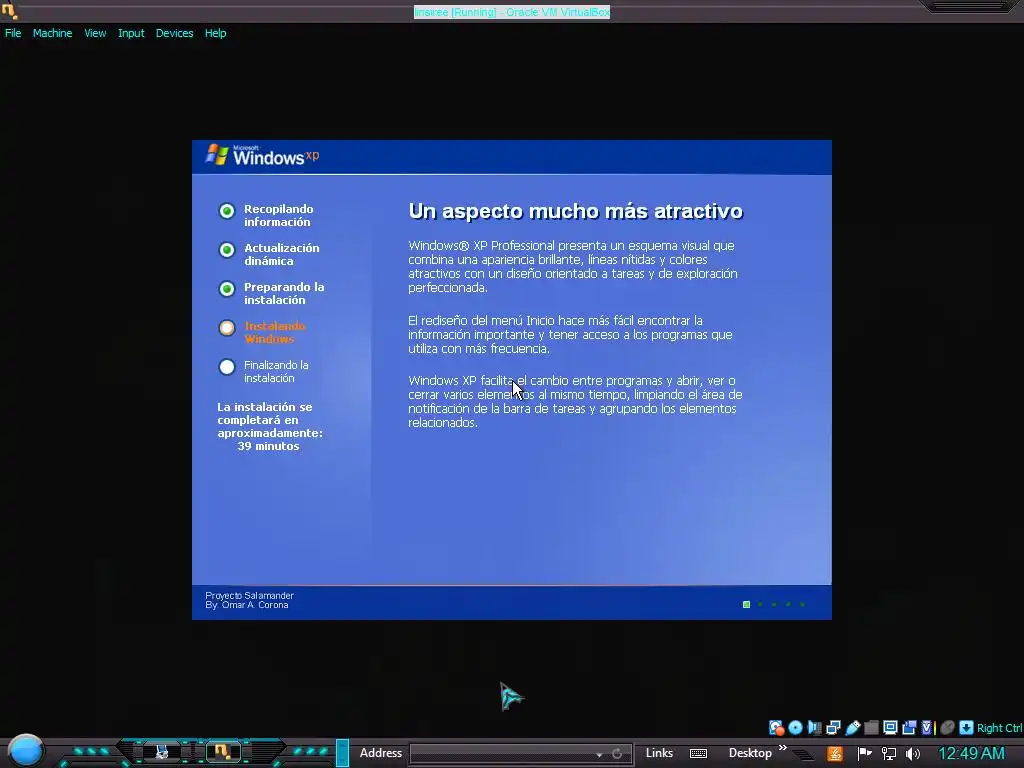Click the '39 minutos' time estimate
Screen dimensions: 1024x768
click(x=268, y=446)
